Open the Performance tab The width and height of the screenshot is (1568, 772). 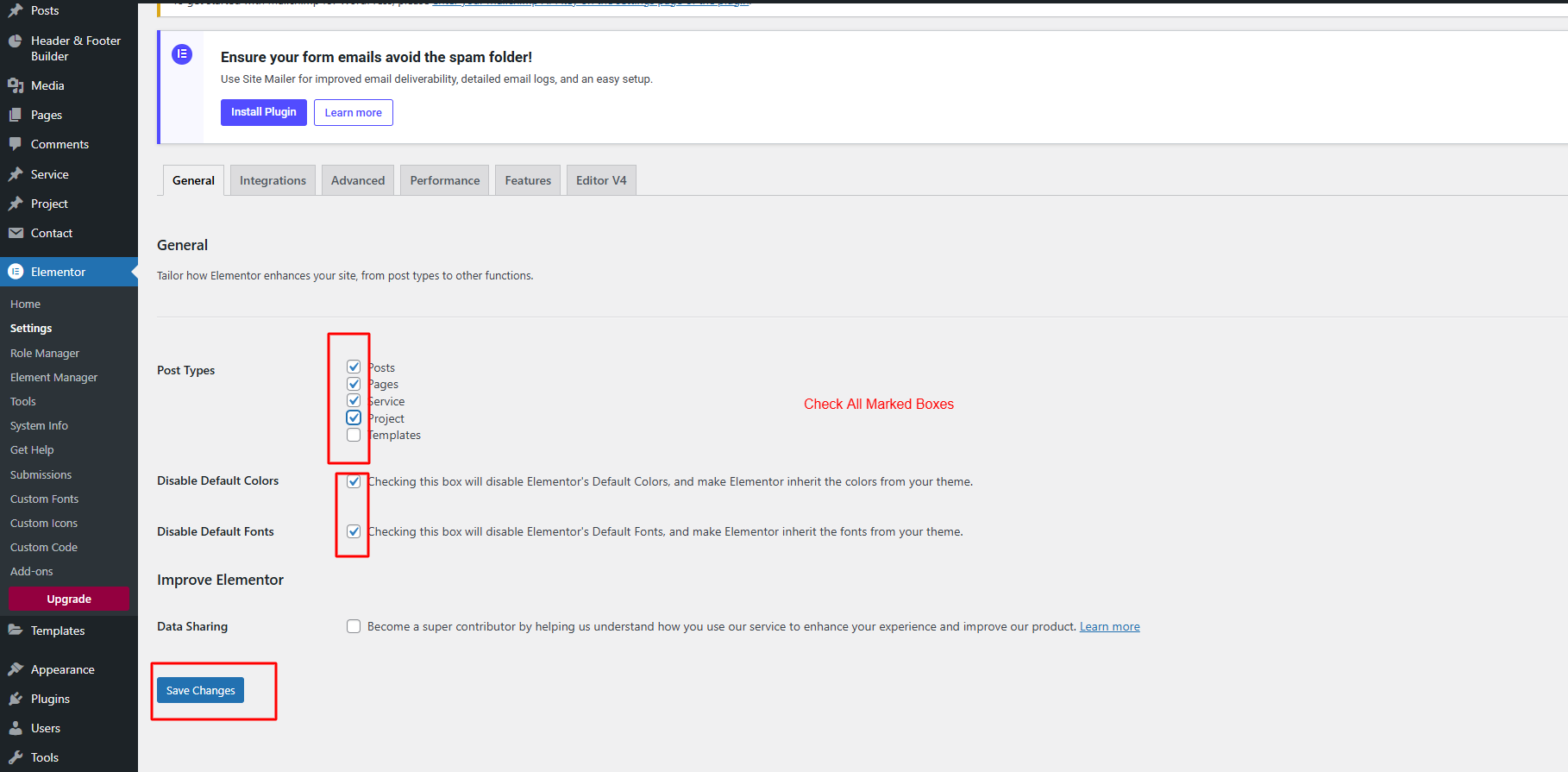444,180
